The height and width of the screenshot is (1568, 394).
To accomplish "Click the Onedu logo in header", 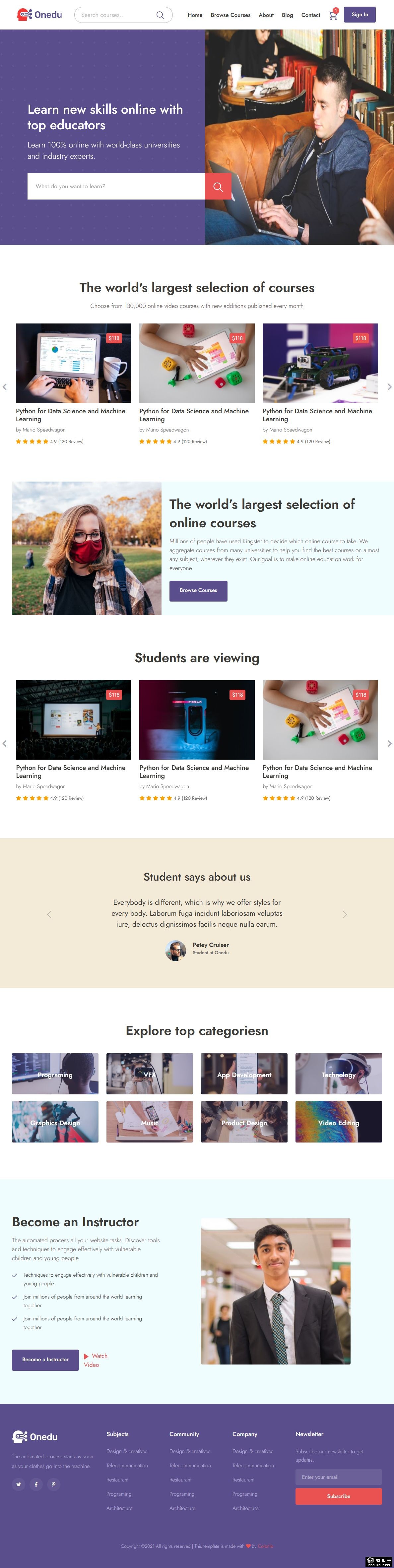I will (x=39, y=15).
